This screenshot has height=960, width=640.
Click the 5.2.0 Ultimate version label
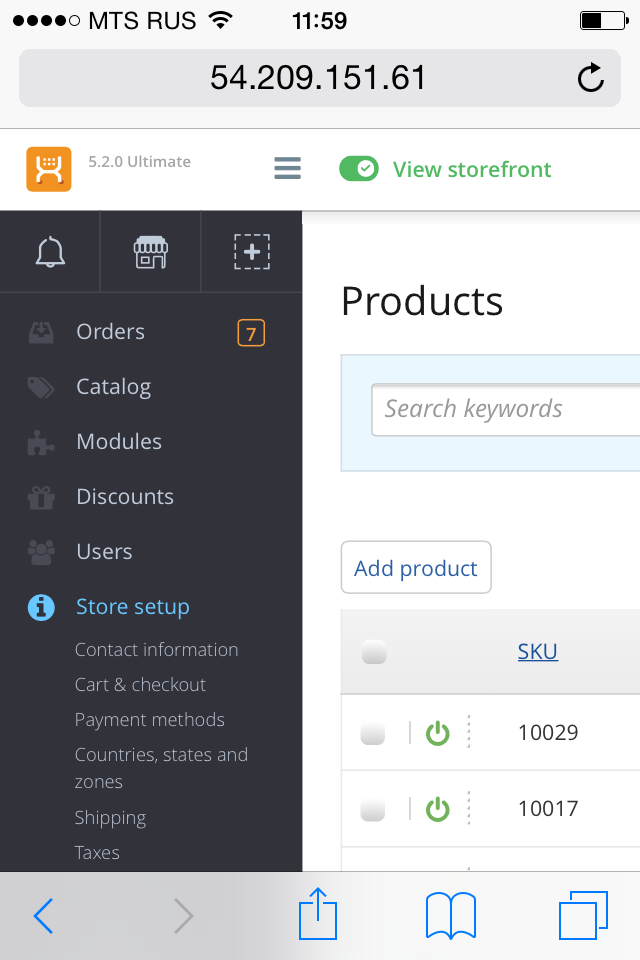140,162
